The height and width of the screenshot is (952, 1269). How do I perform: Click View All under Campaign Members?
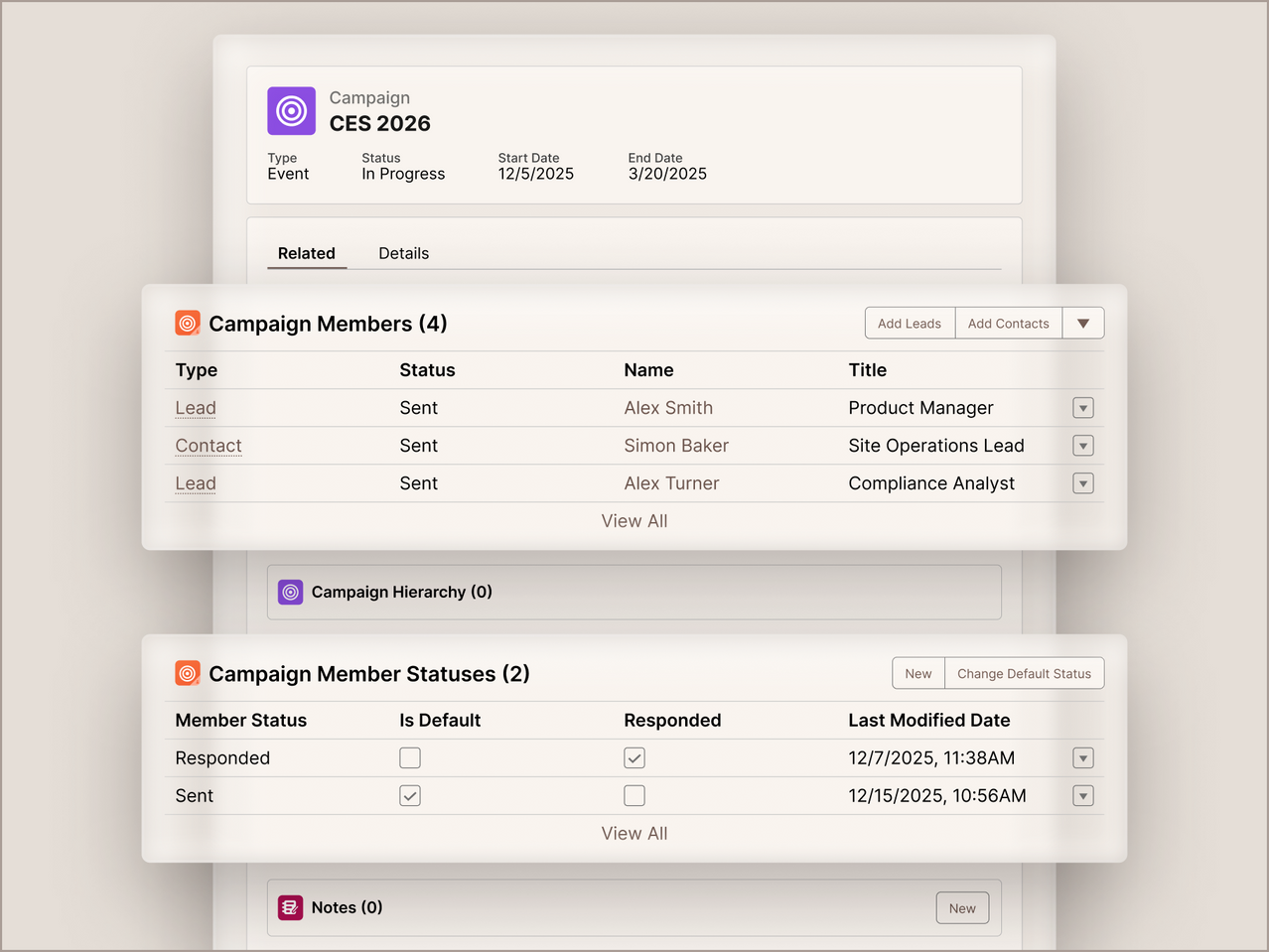(x=634, y=521)
